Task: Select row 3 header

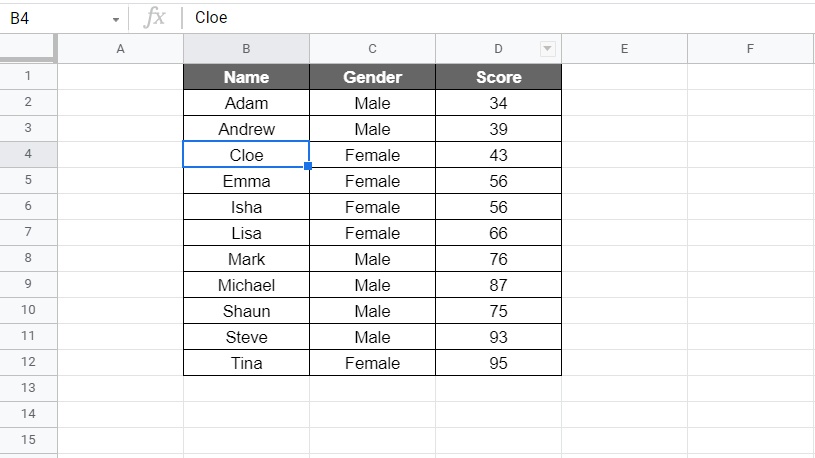Action: (x=28, y=128)
